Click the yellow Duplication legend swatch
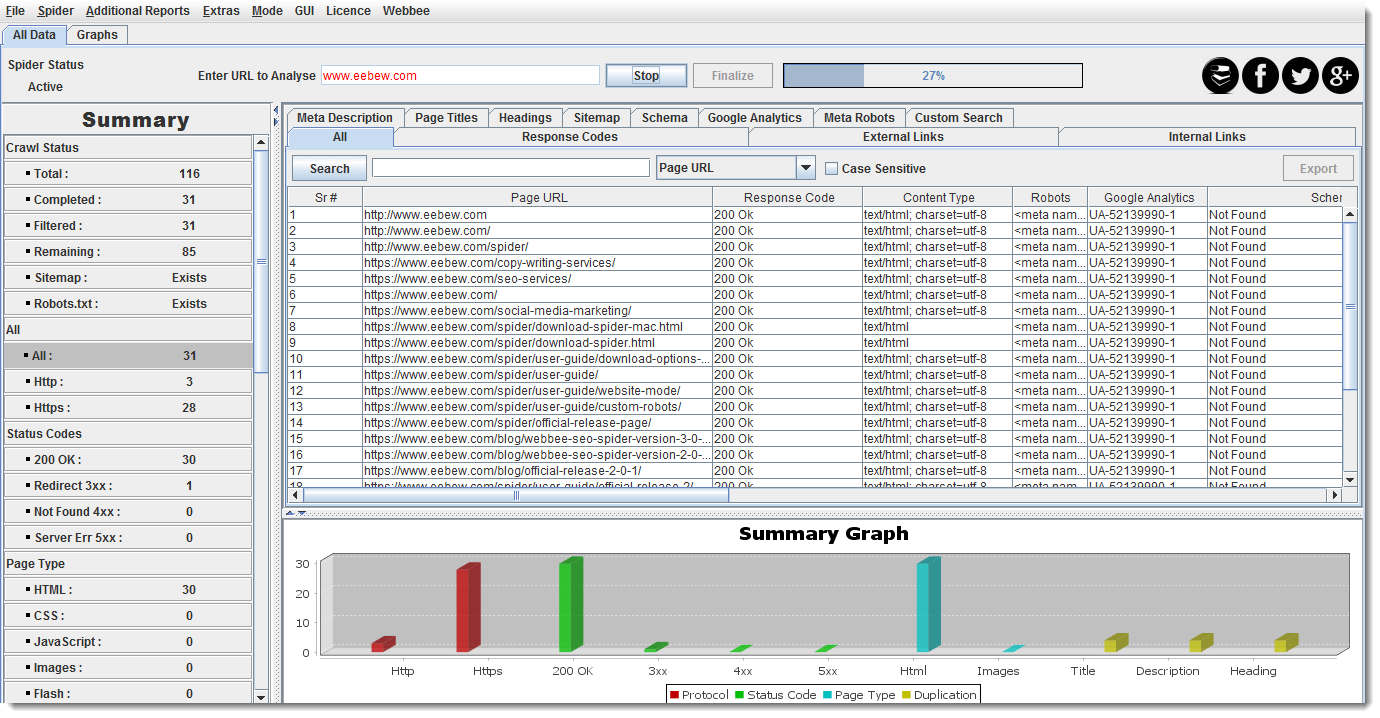This screenshot has height=718, width=1380. [906, 695]
